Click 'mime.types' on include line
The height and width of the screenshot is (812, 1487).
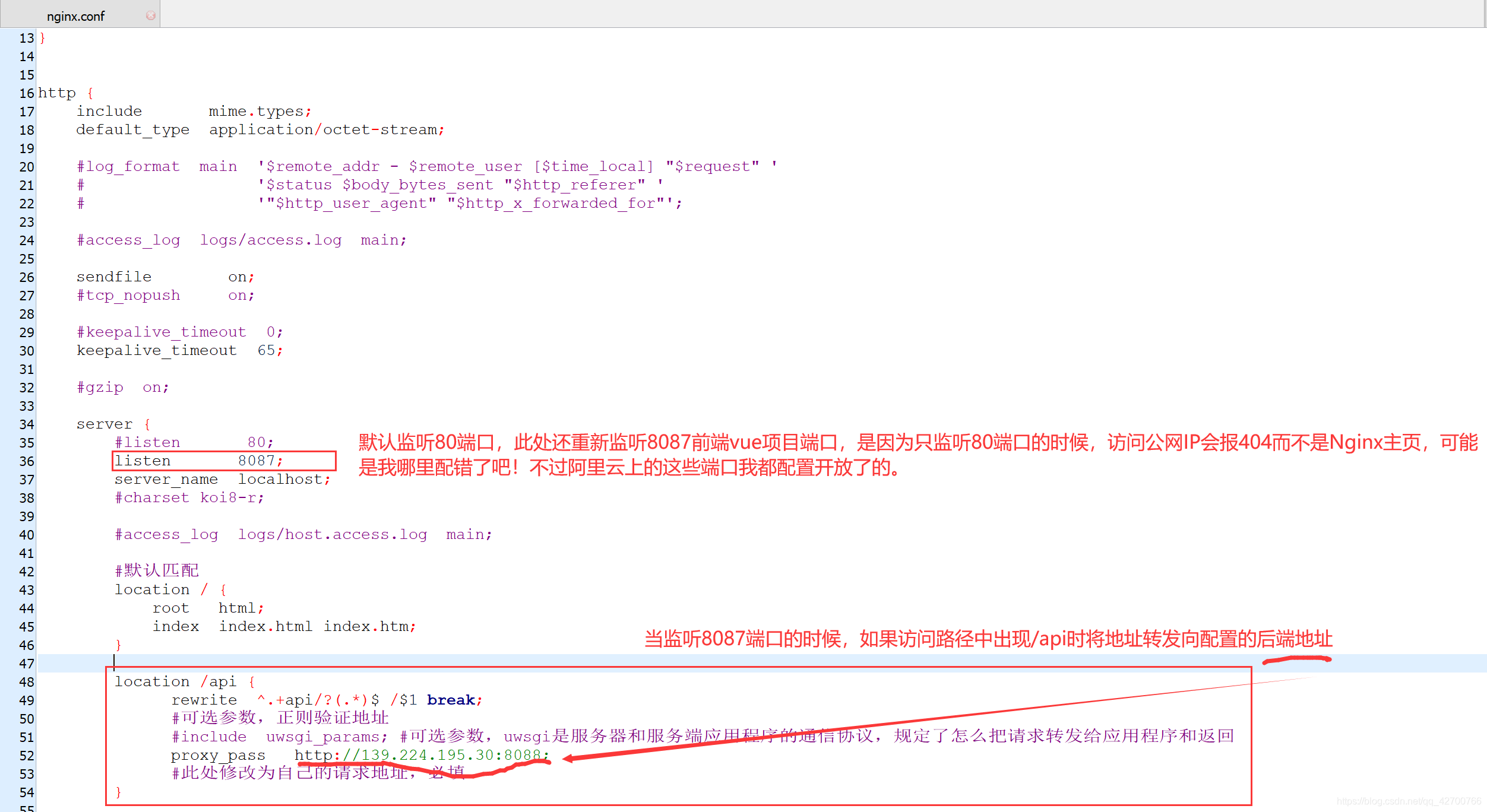(x=257, y=112)
